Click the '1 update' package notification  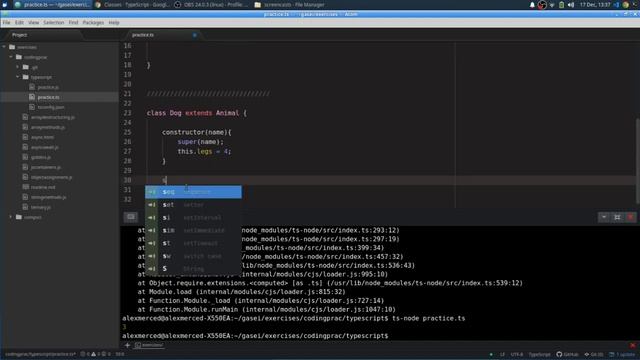(x=622, y=354)
